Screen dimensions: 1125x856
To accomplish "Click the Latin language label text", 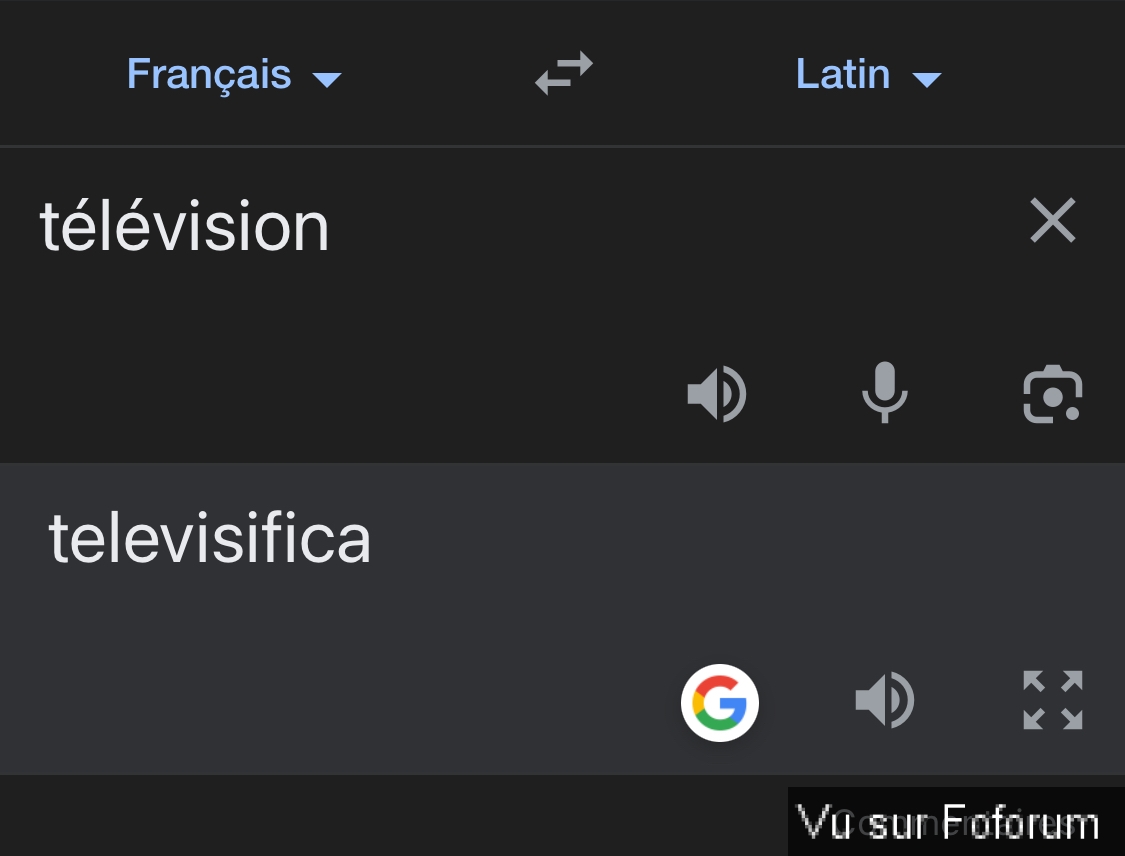I will tap(843, 74).
